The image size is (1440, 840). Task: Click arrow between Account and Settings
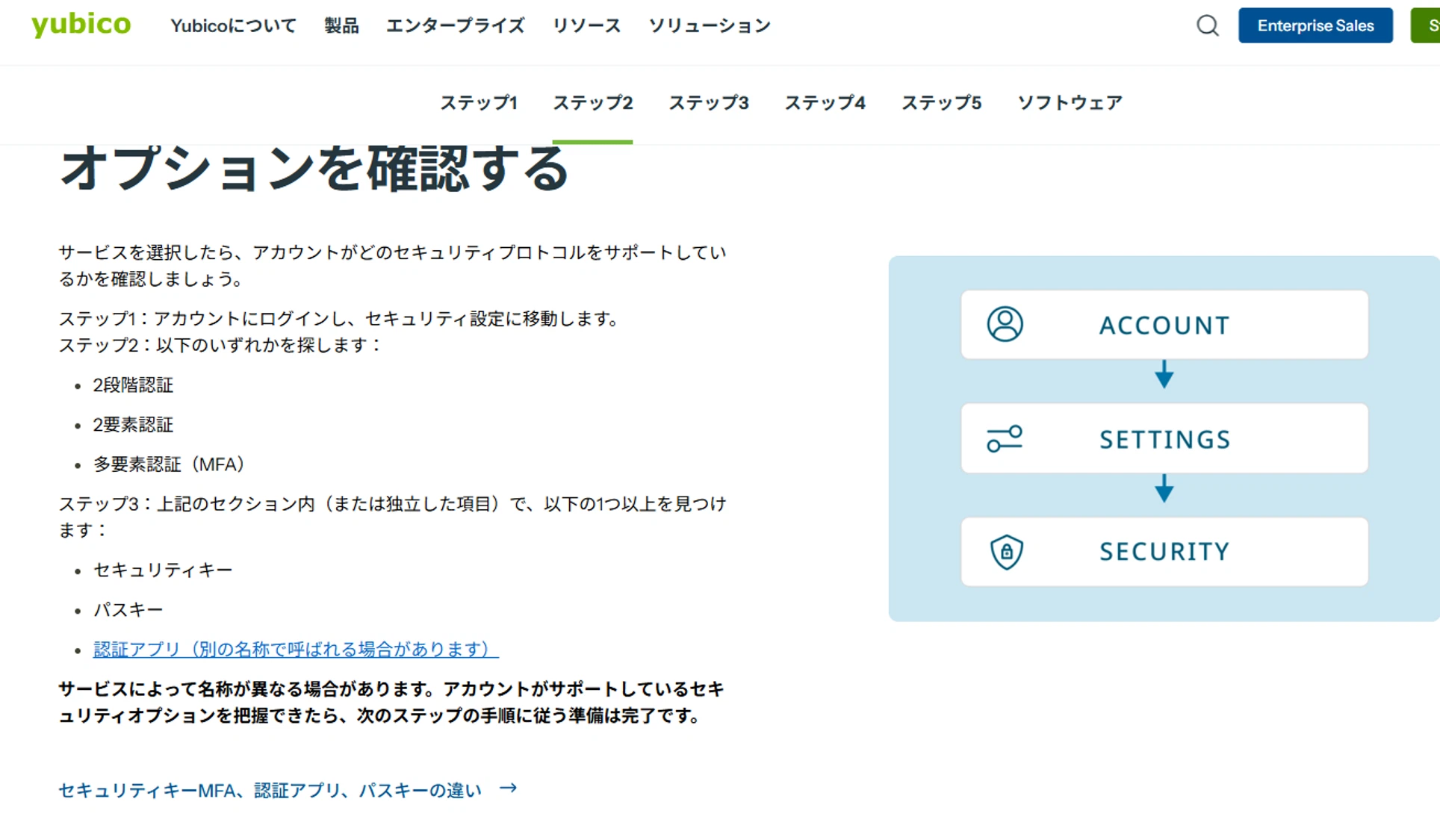[1164, 374]
